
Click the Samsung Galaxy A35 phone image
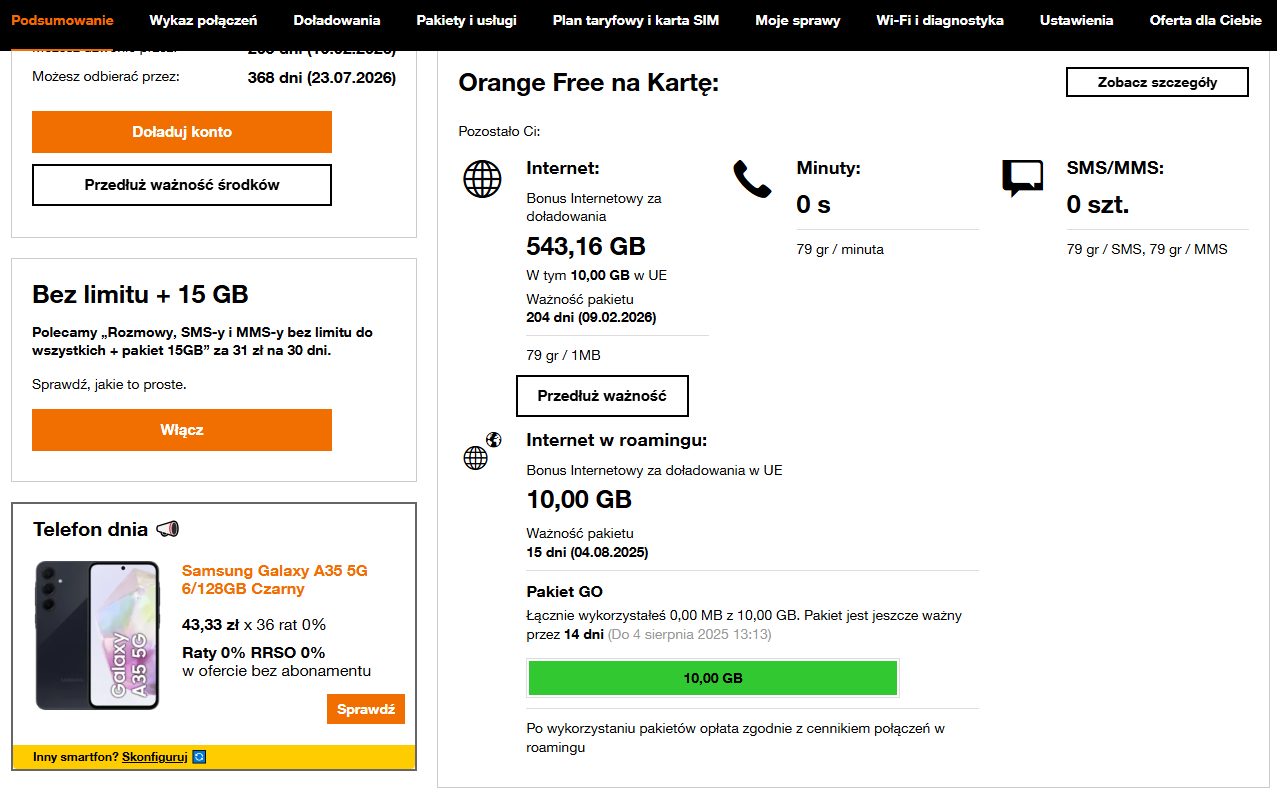coord(98,635)
